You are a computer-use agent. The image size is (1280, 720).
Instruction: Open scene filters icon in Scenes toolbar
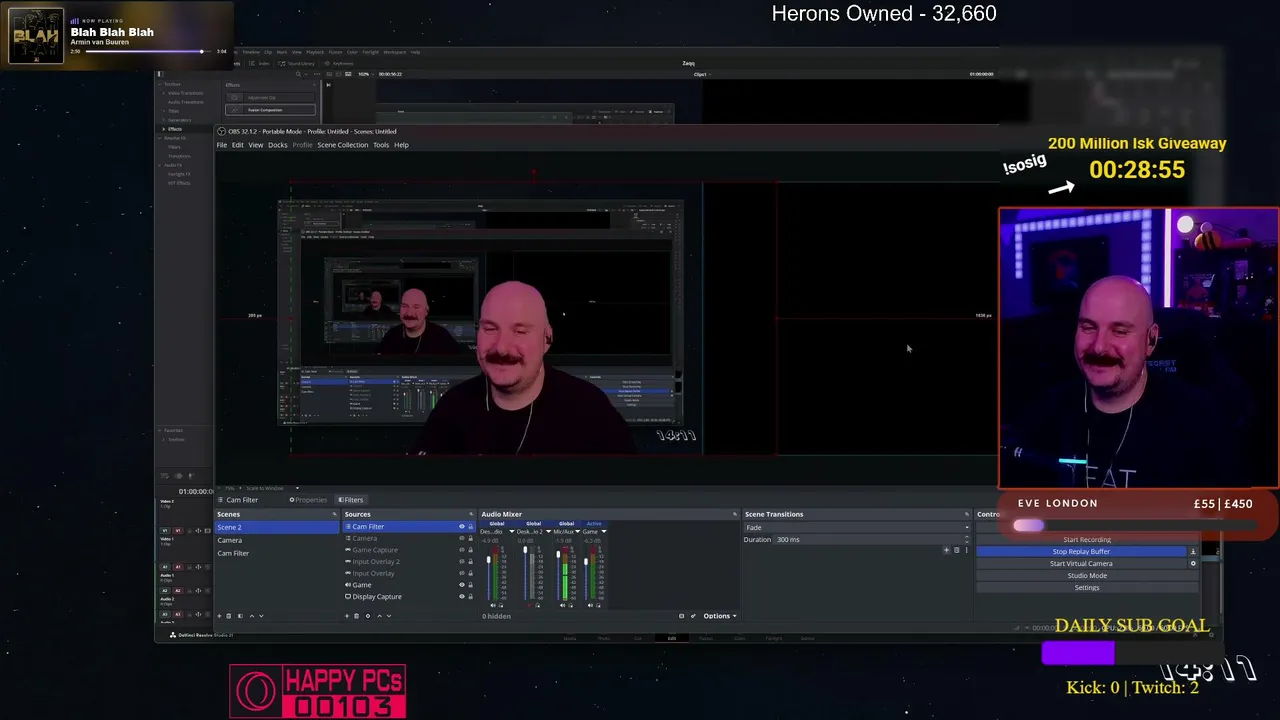[x=240, y=616]
